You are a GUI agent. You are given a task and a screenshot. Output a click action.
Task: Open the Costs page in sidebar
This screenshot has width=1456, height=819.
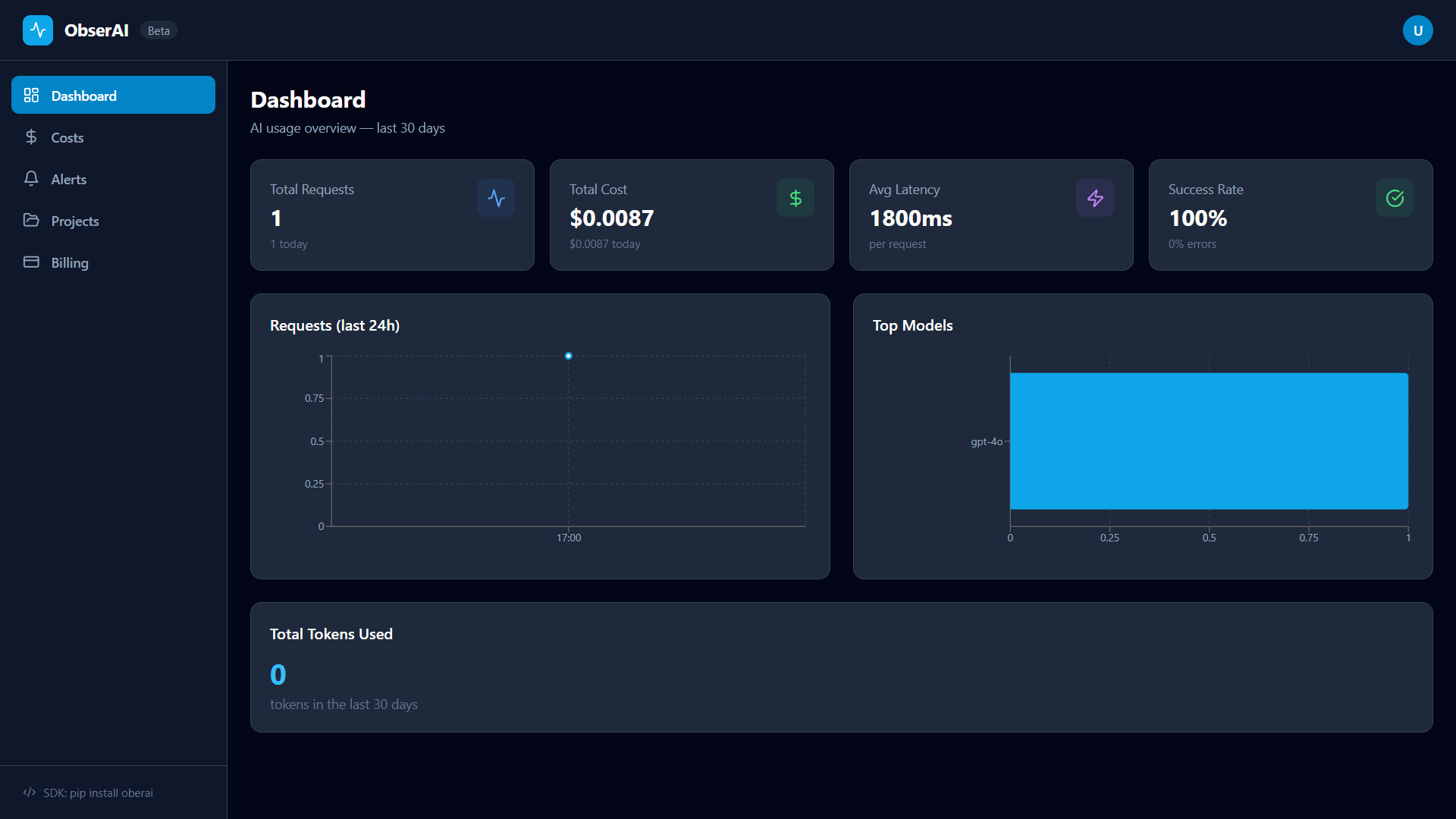(x=67, y=138)
